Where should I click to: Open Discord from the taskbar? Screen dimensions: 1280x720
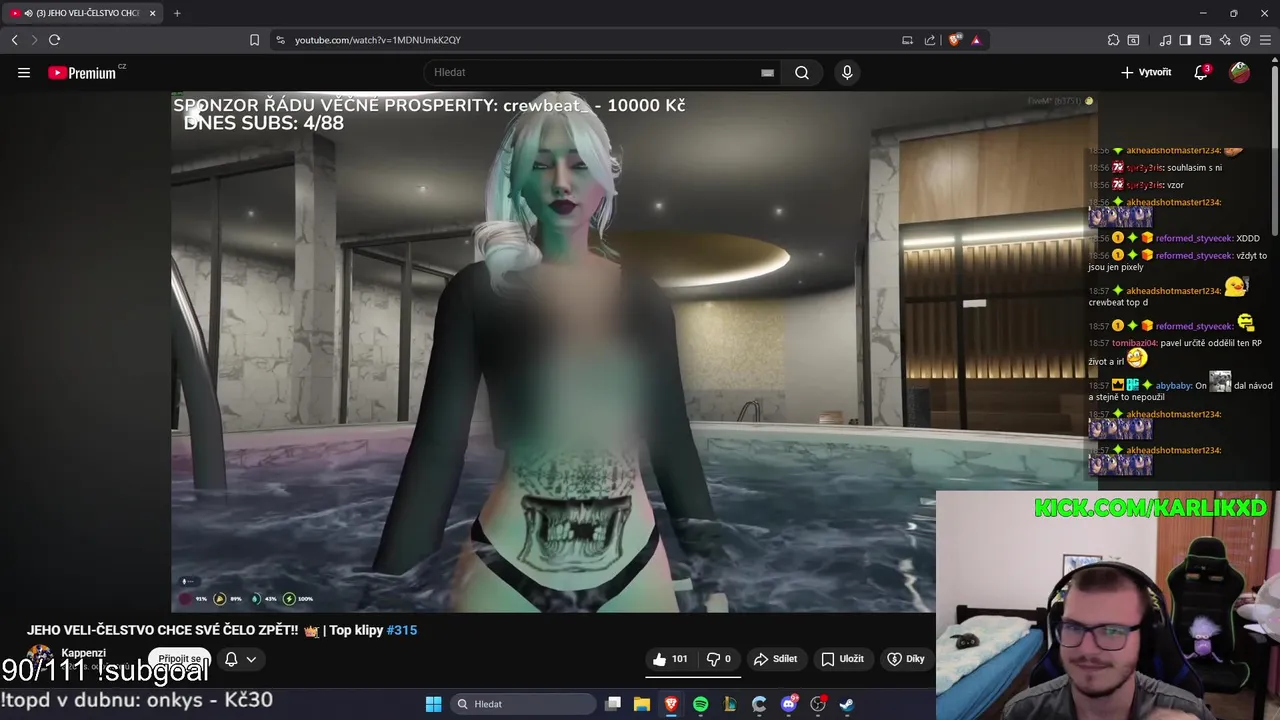click(789, 704)
